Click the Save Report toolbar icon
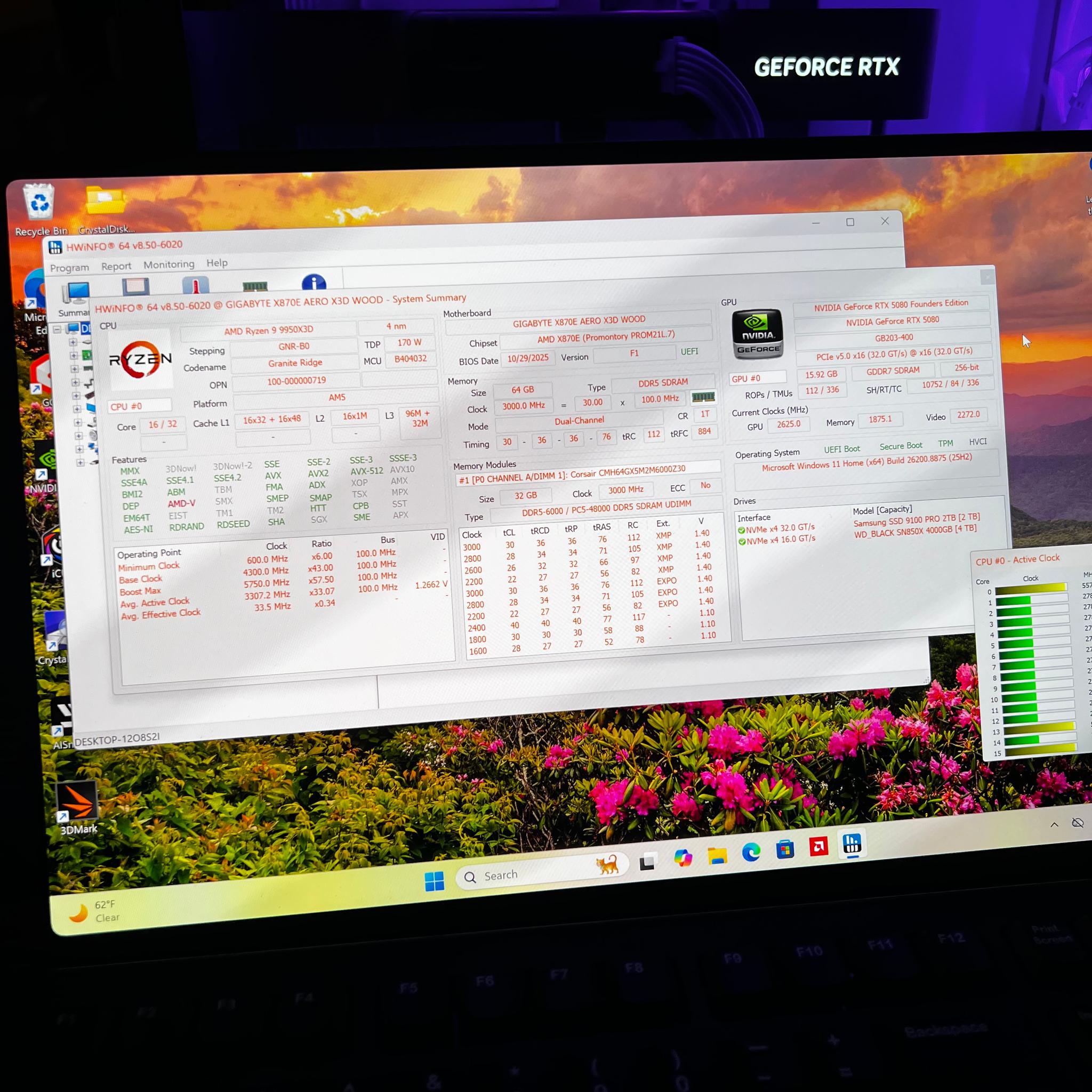 [135, 287]
